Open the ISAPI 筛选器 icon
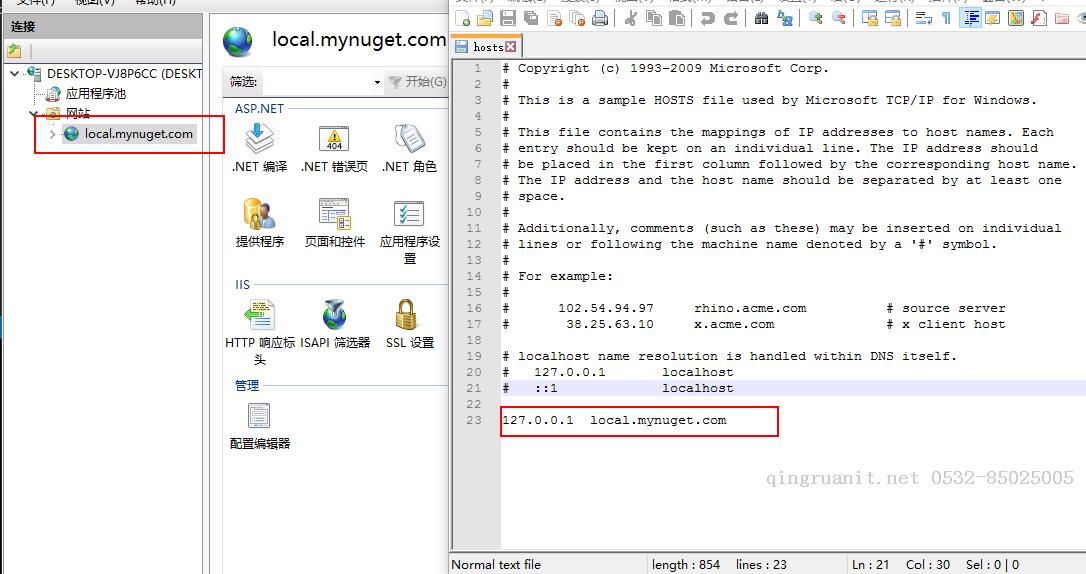1086x574 pixels. 335,316
